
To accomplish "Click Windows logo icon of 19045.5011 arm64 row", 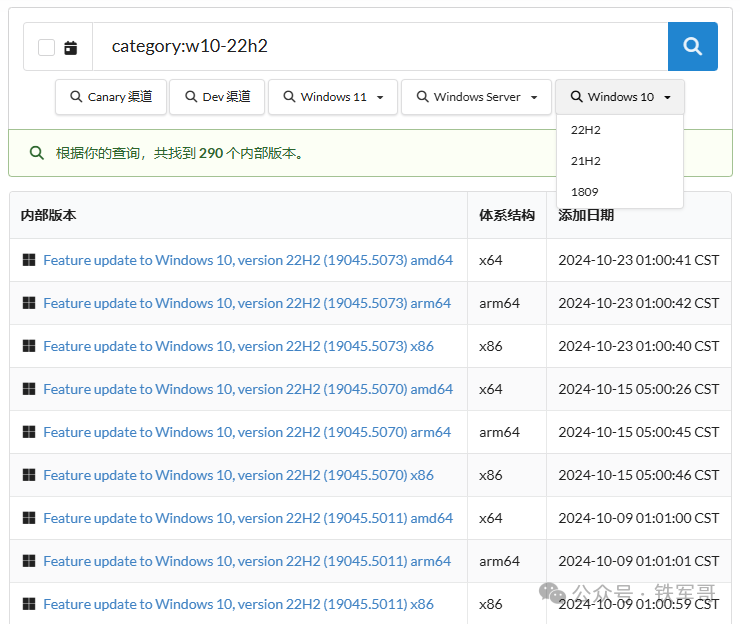I will (29, 561).
